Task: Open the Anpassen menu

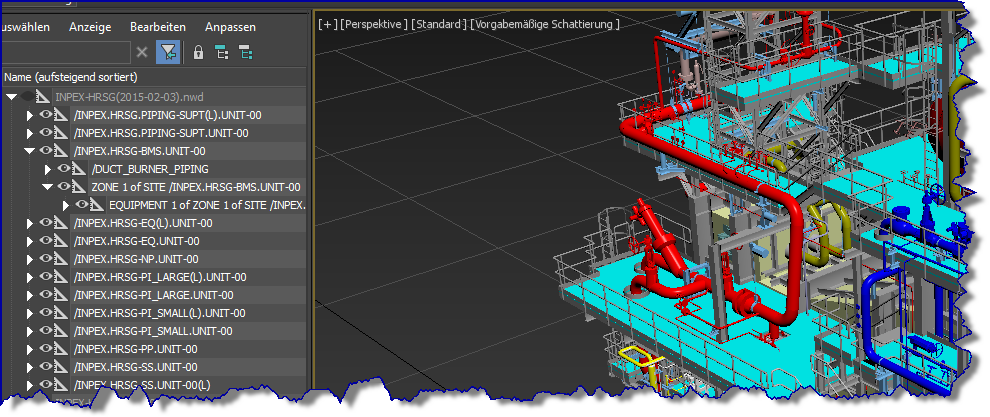Action: click(230, 27)
